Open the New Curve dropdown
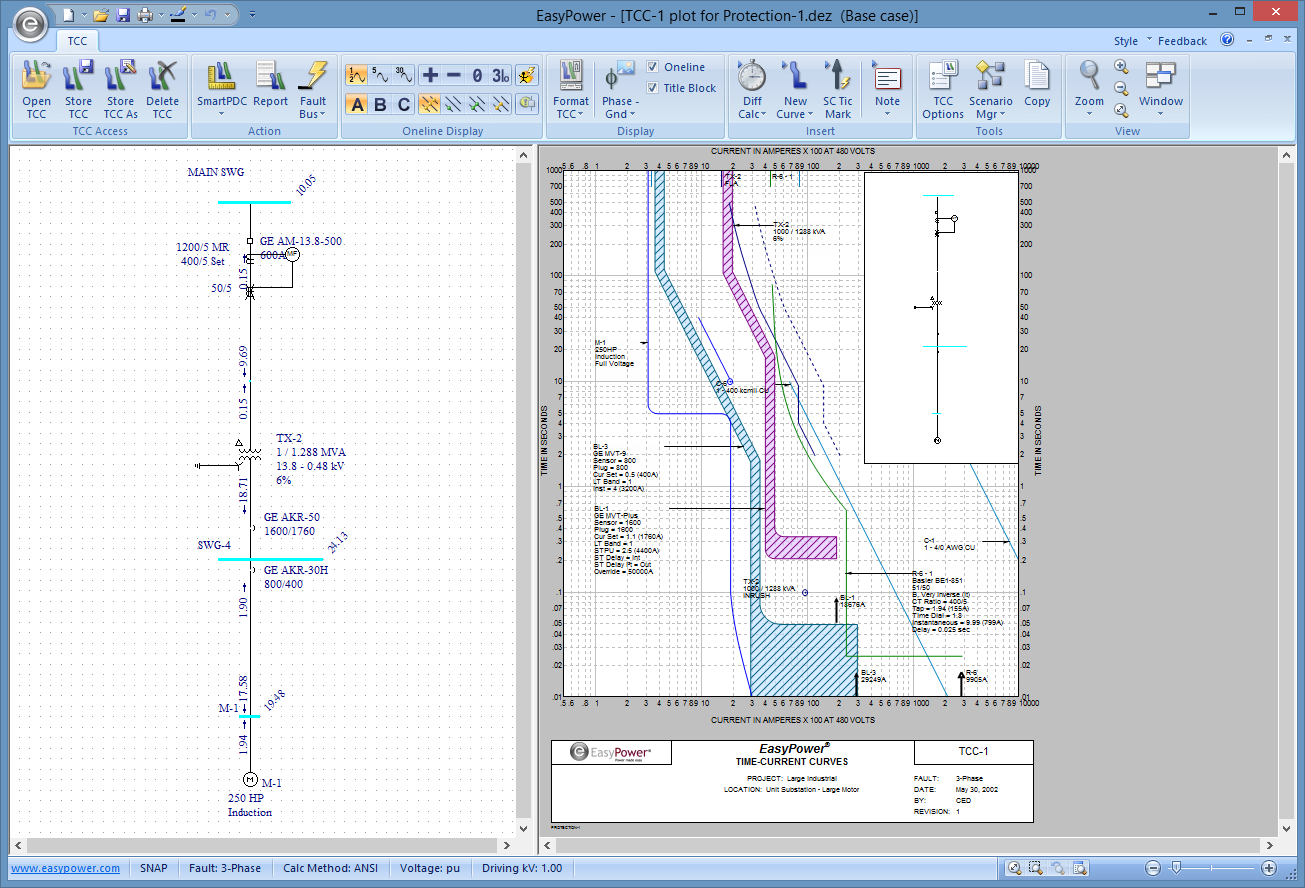The width and height of the screenshot is (1305, 888). (x=795, y=89)
